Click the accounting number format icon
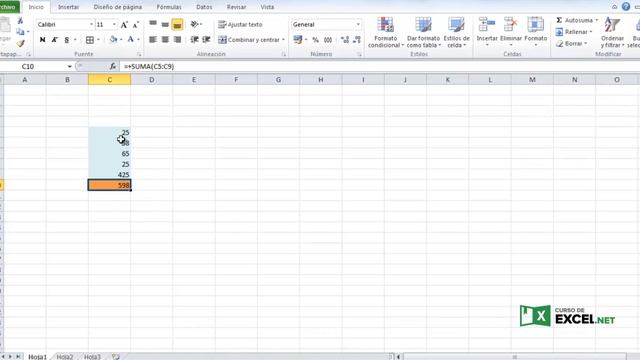 click(x=298, y=40)
